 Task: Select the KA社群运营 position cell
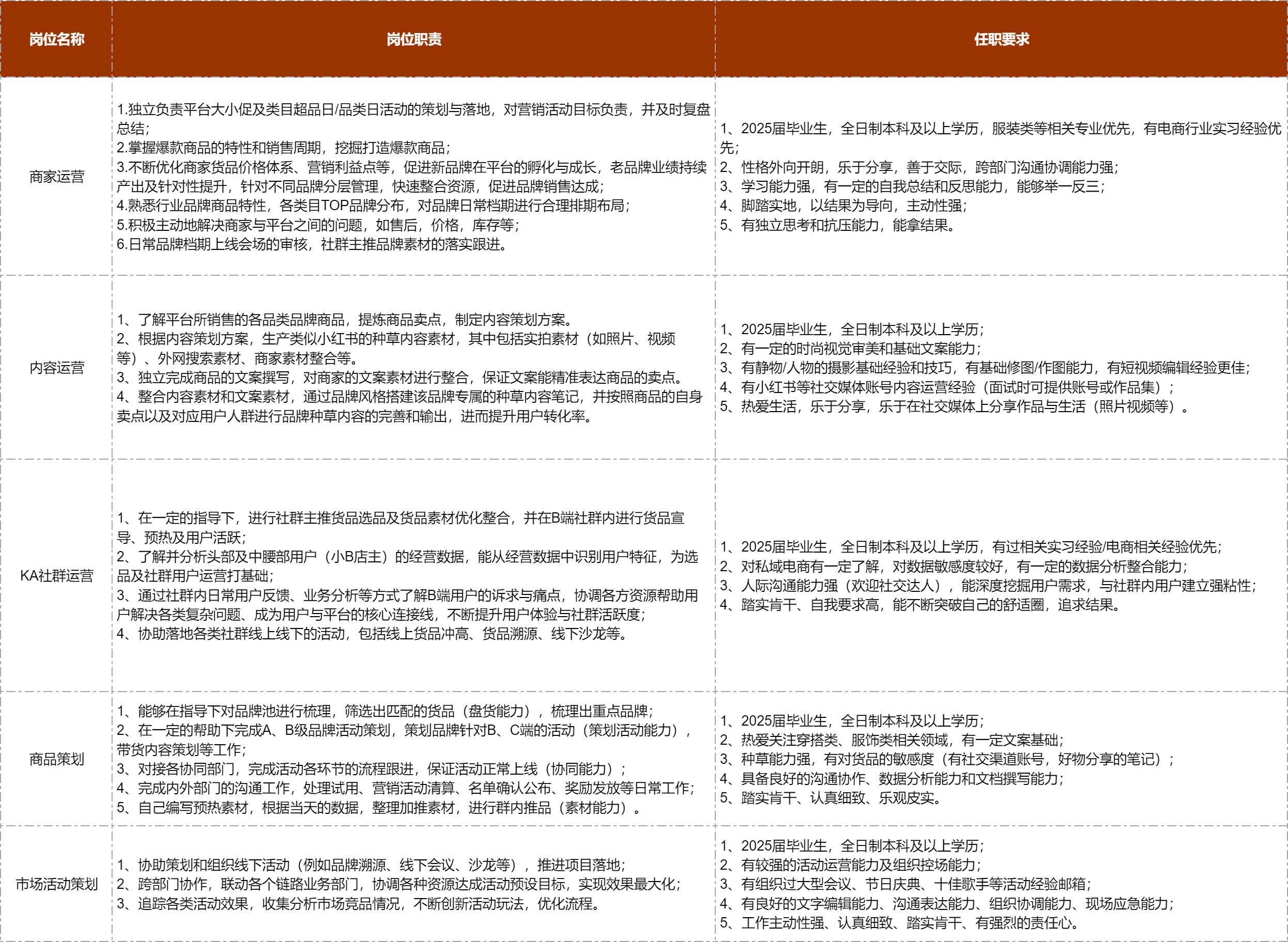click(56, 576)
